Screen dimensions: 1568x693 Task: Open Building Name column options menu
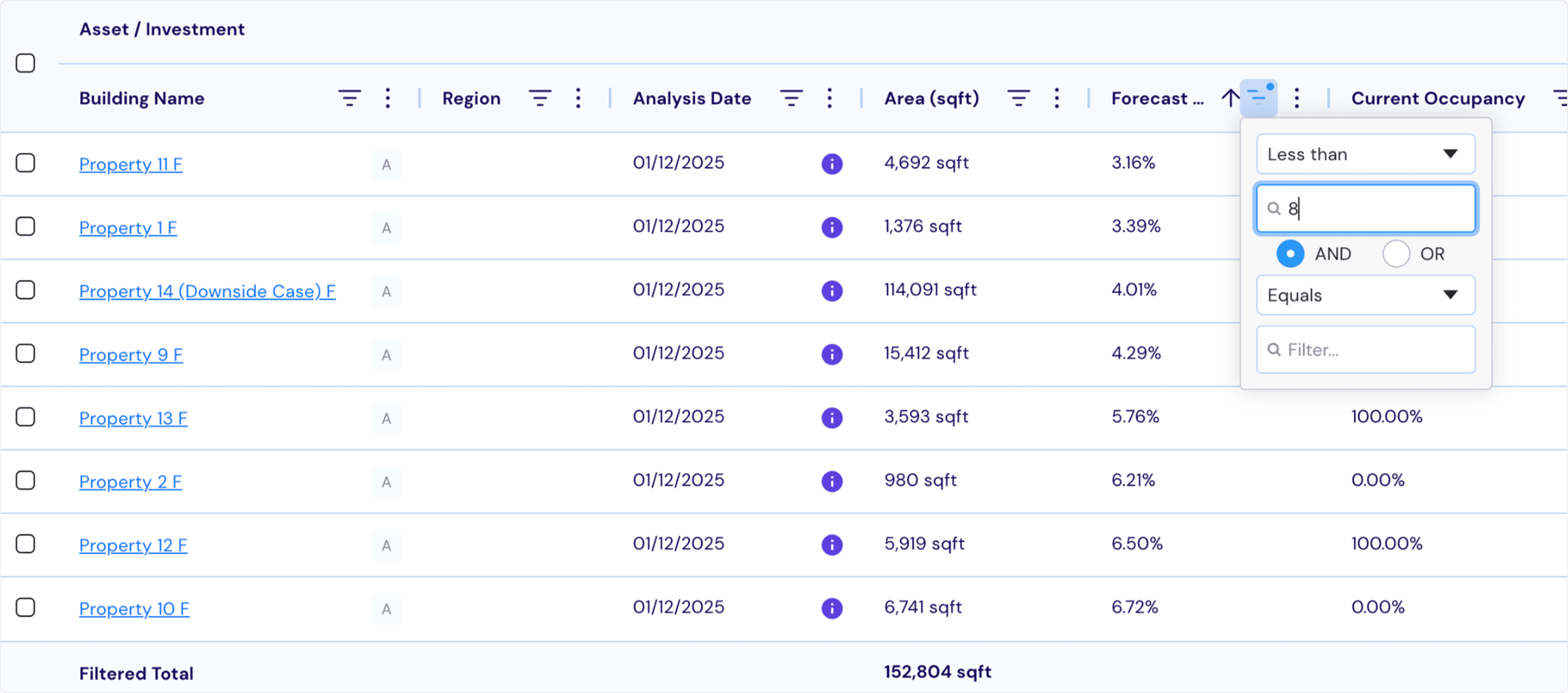point(388,98)
